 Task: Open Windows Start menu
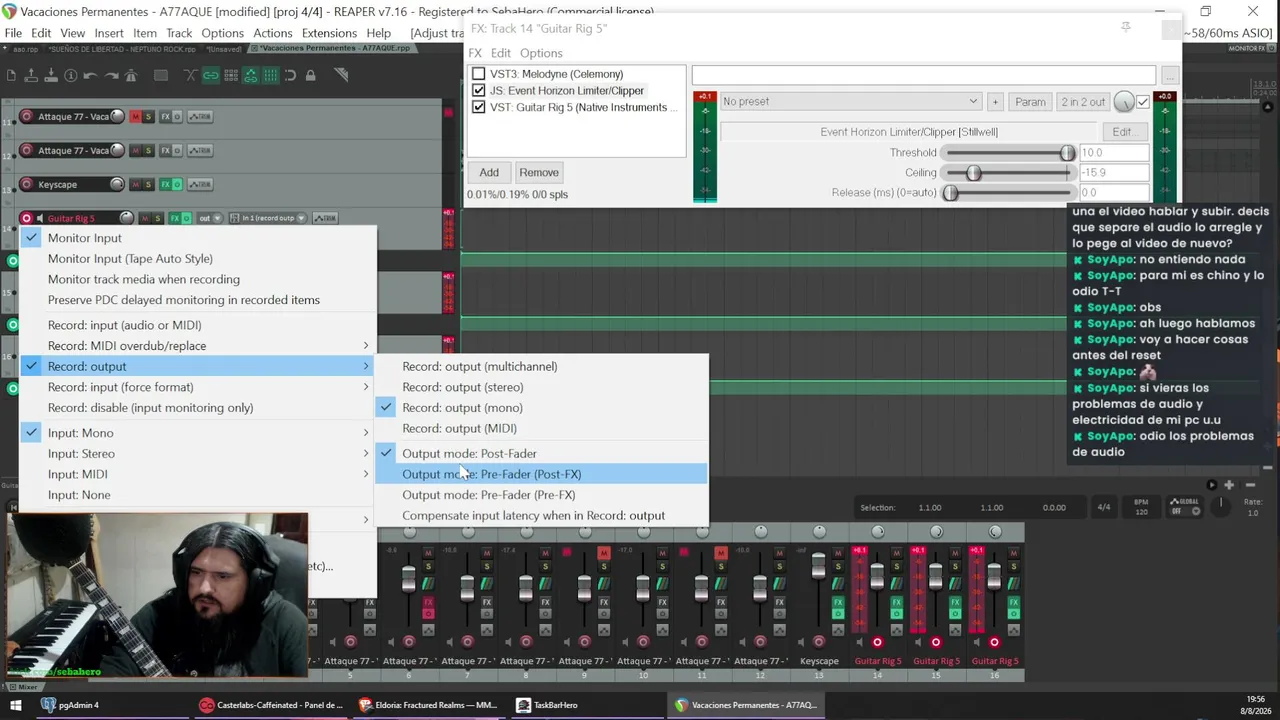16,705
